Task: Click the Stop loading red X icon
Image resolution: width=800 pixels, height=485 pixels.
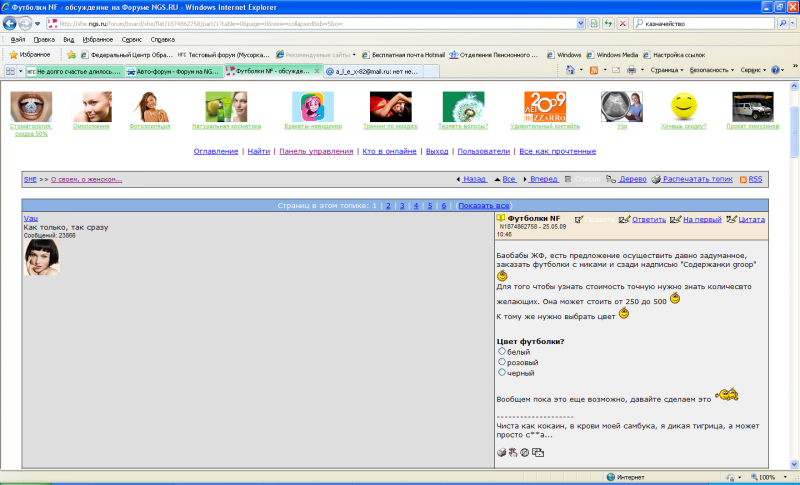Action: (x=622, y=23)
